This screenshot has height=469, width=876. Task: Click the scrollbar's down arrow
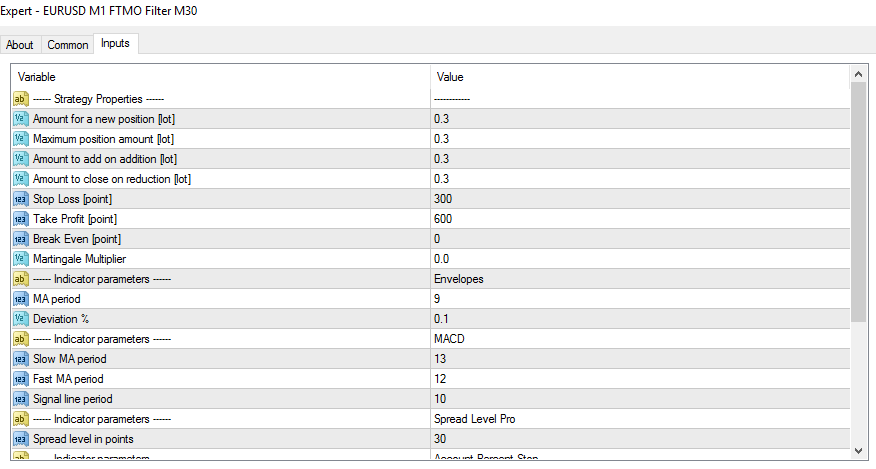[x=859, y=450]
